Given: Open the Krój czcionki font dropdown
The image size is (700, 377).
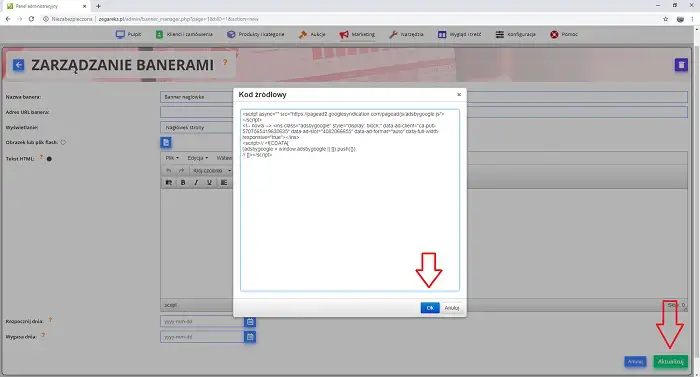Looking at the screenshot, I should pyautogui.click(x=212, y=171).
